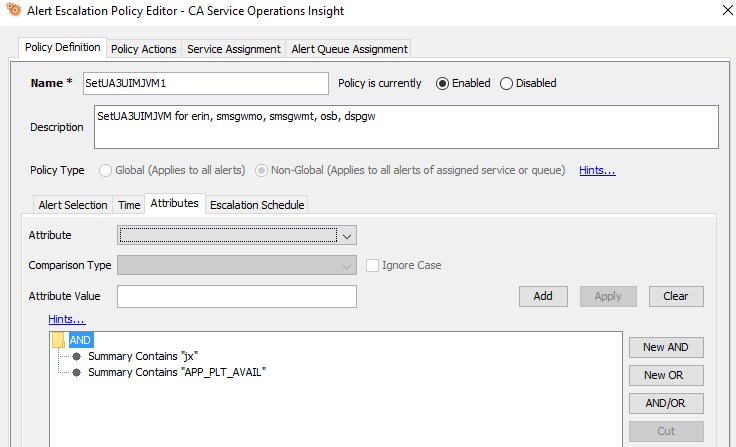Choose Global policy type radio button
736x447 pixels.
pos(105,170)
